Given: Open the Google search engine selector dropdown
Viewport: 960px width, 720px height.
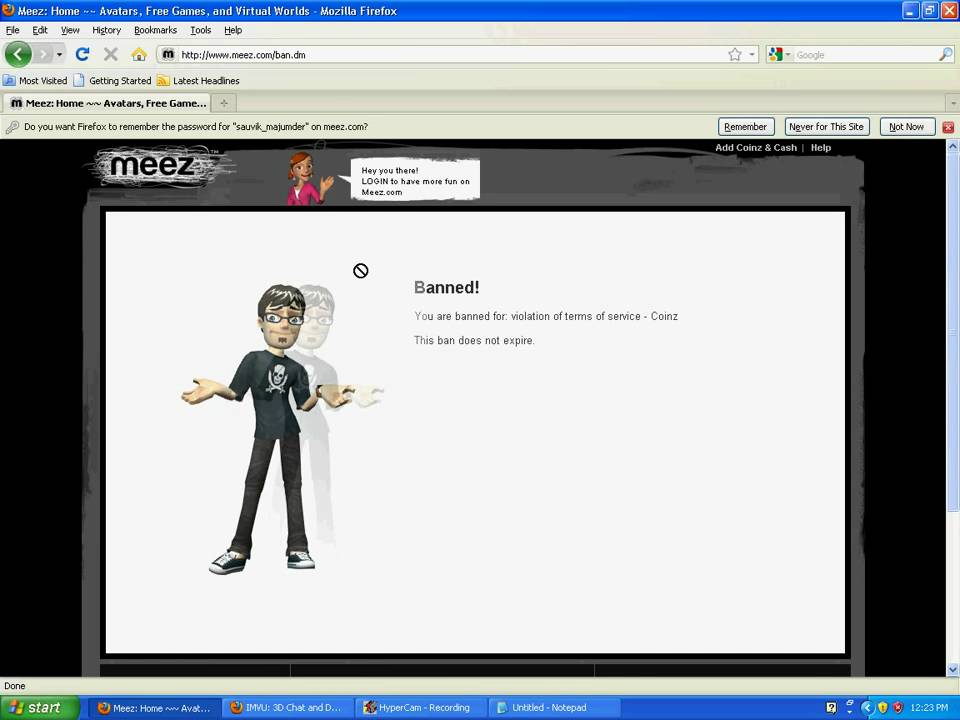Looking at the screenshot, I should point(779,54).
